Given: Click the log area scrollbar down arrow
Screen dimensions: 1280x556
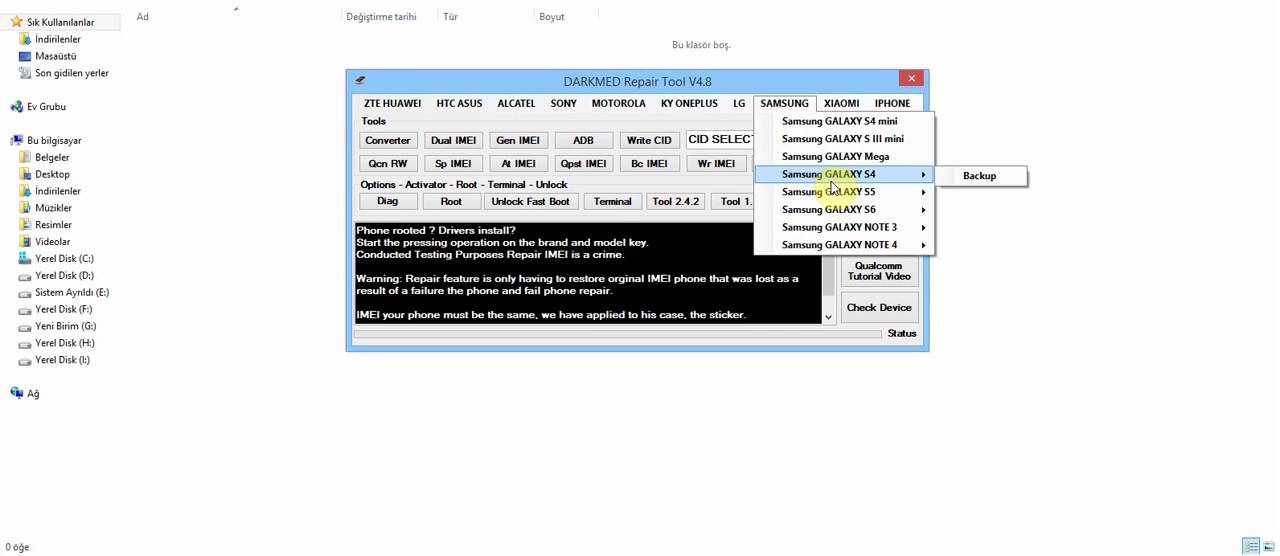Looking at the screenshot, I should (828, 317).
